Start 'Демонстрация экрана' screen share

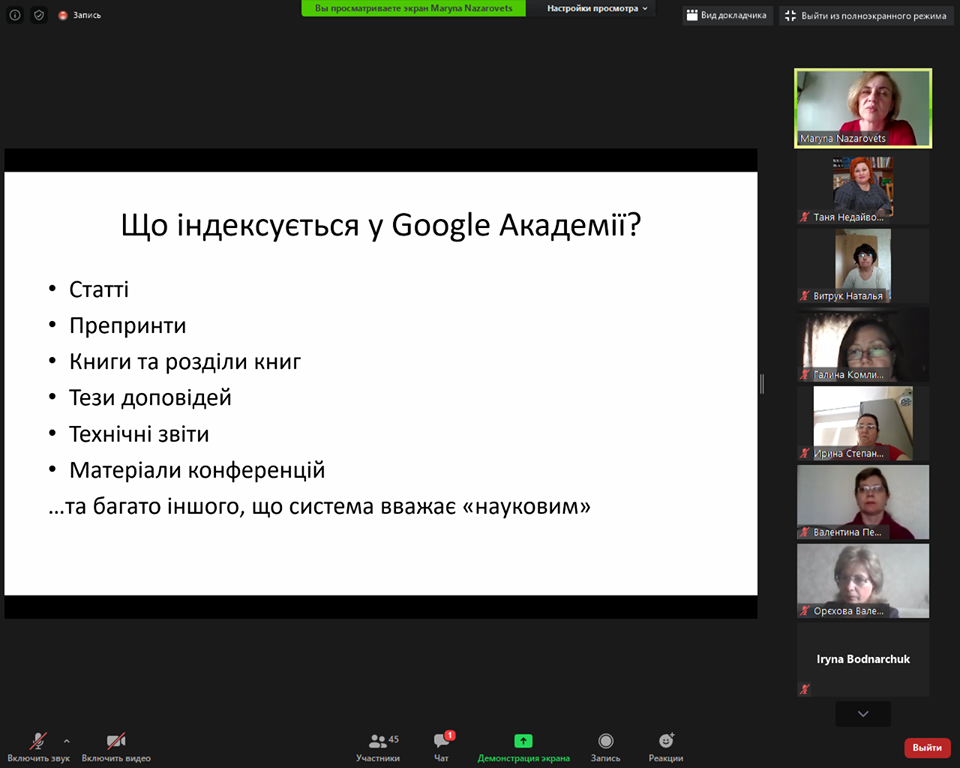pos(523,747)
